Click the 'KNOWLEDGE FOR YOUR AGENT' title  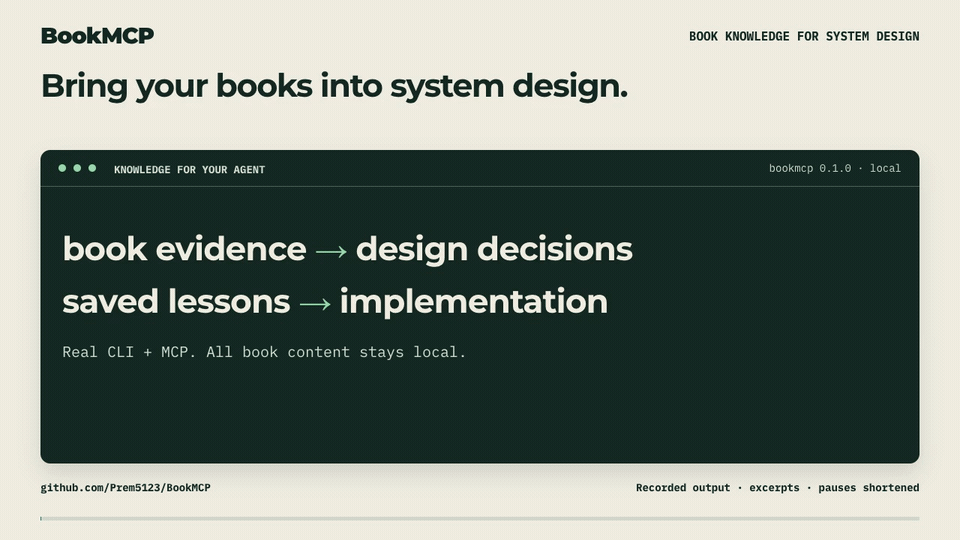[x=189, y=170]
